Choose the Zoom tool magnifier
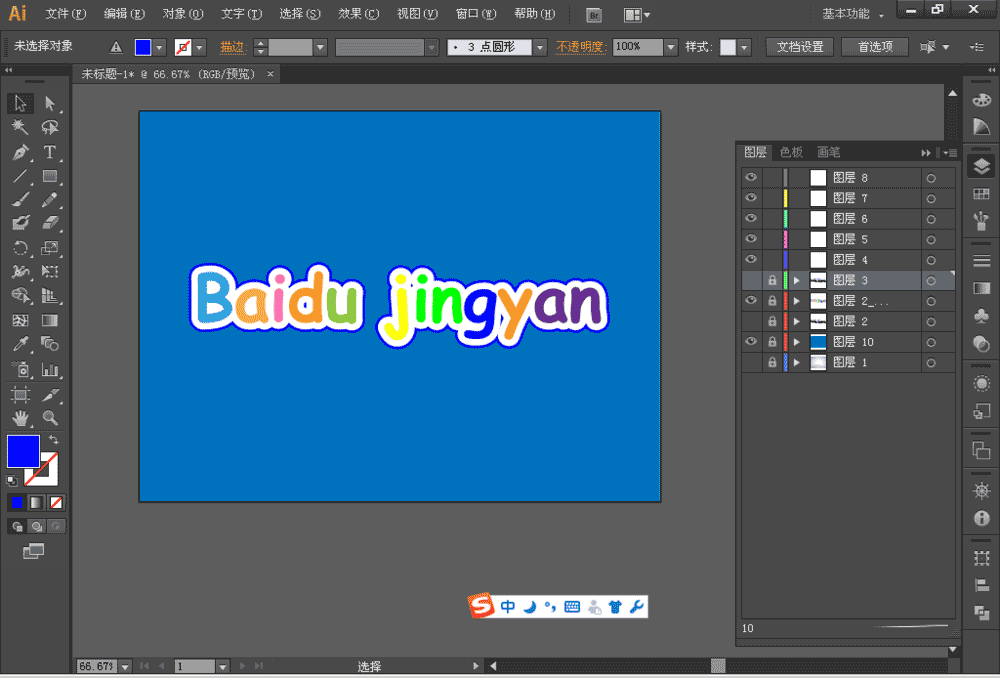Viewport: 1000px width, 678px height. (49, 418)
